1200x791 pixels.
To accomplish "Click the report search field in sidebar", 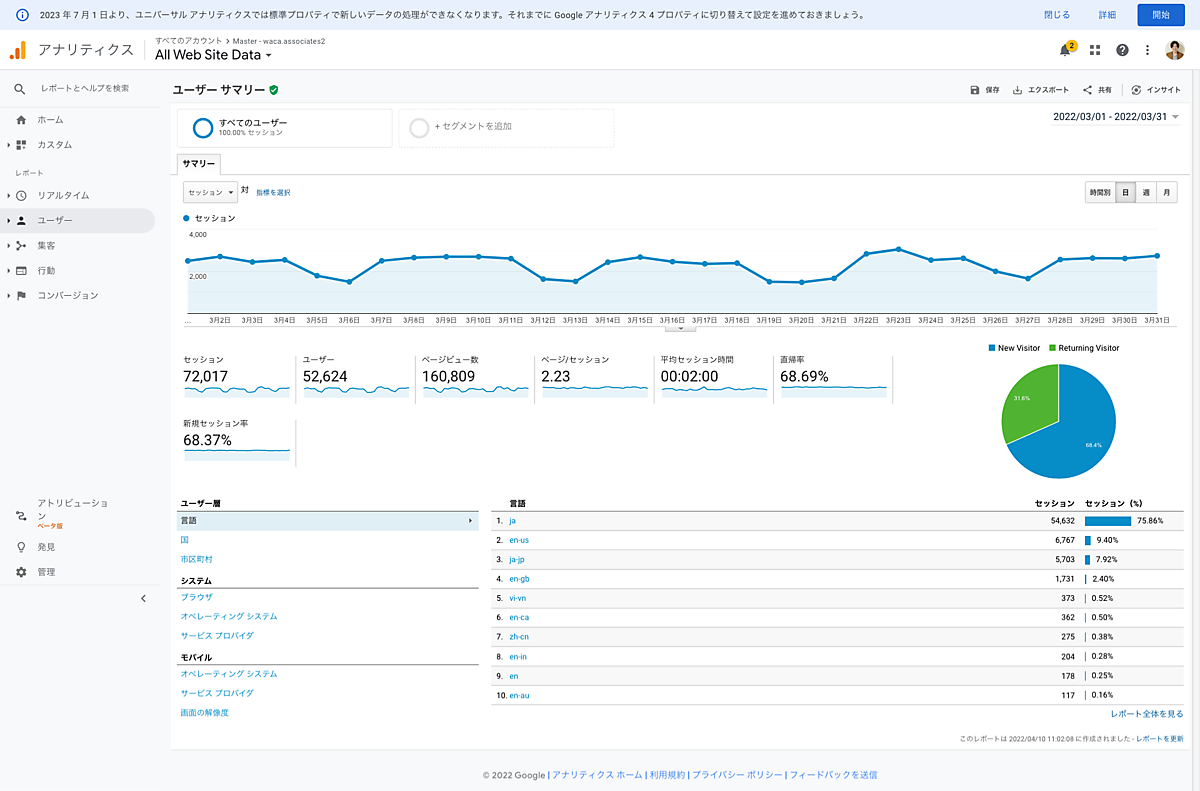I will (85, 88).
